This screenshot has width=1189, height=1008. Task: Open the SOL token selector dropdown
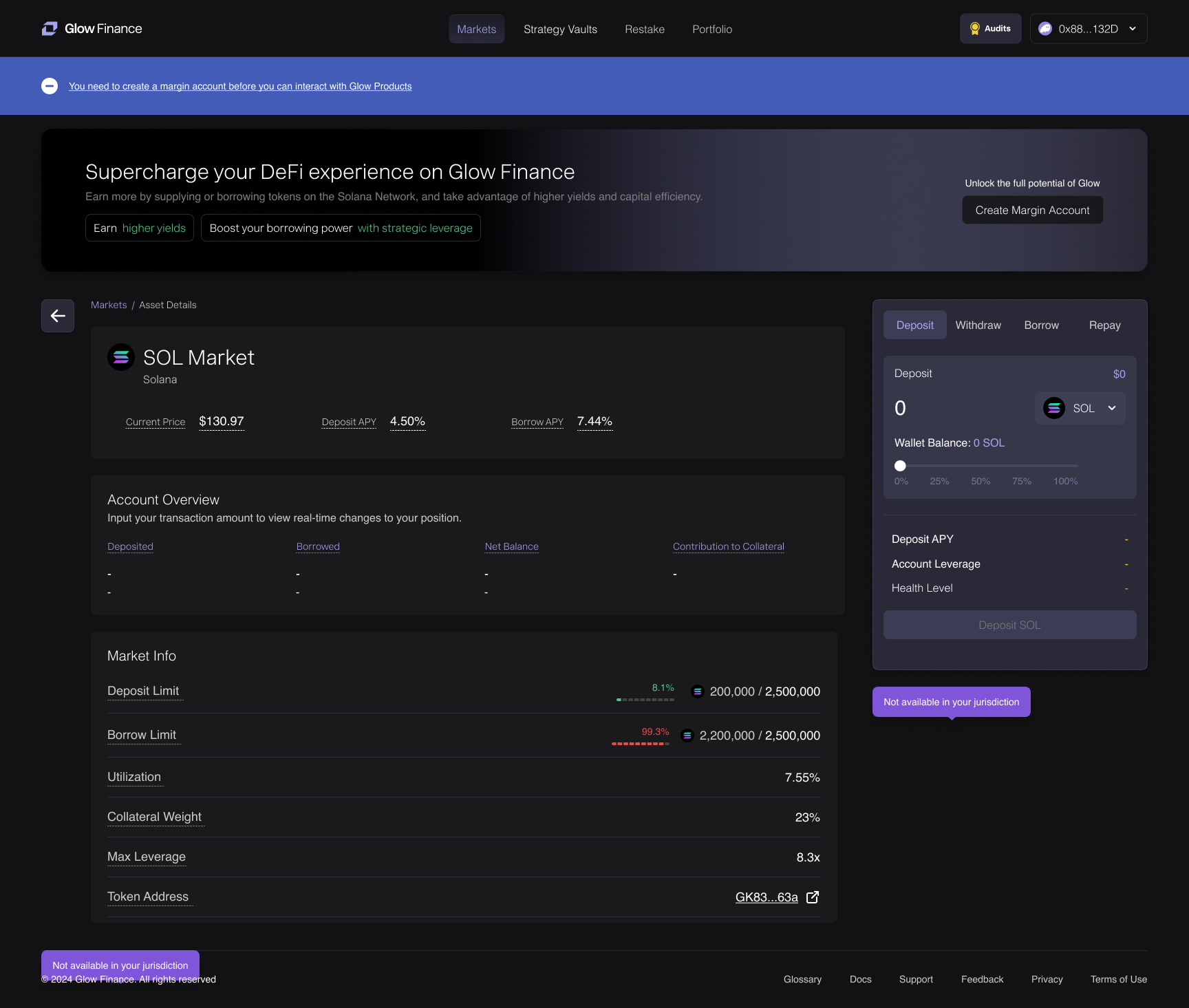click(1080, 408)
